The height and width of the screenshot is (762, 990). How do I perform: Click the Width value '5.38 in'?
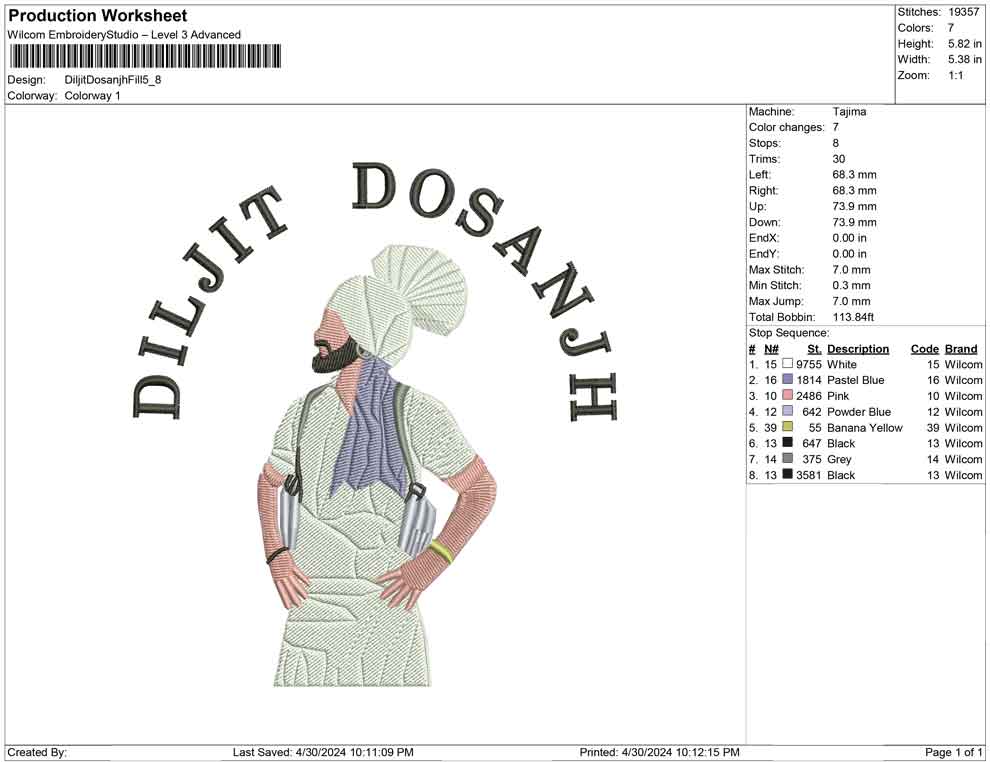point(965,59)
